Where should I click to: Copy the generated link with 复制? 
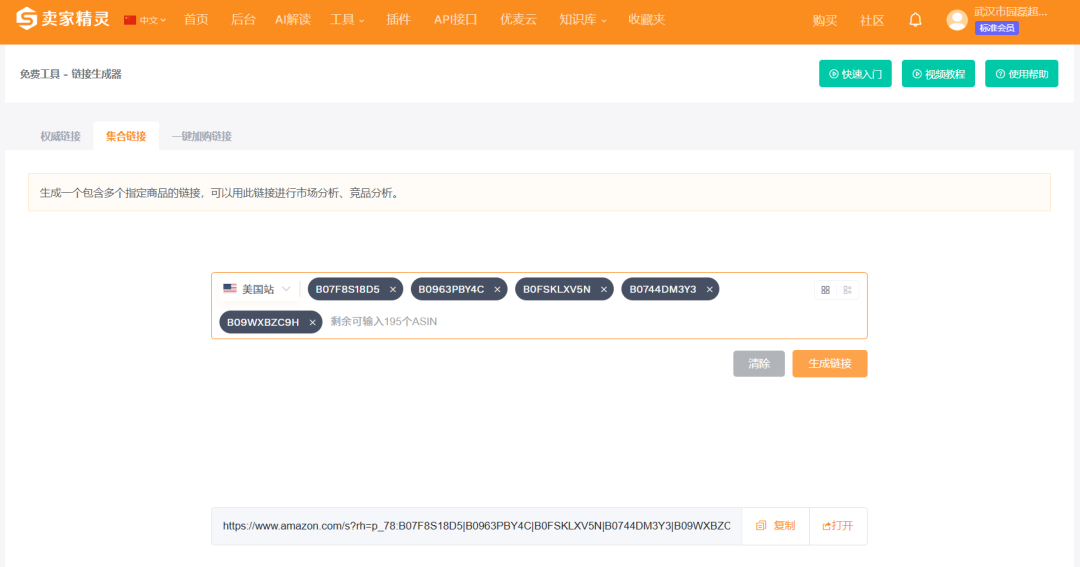[x=776, y=526]
